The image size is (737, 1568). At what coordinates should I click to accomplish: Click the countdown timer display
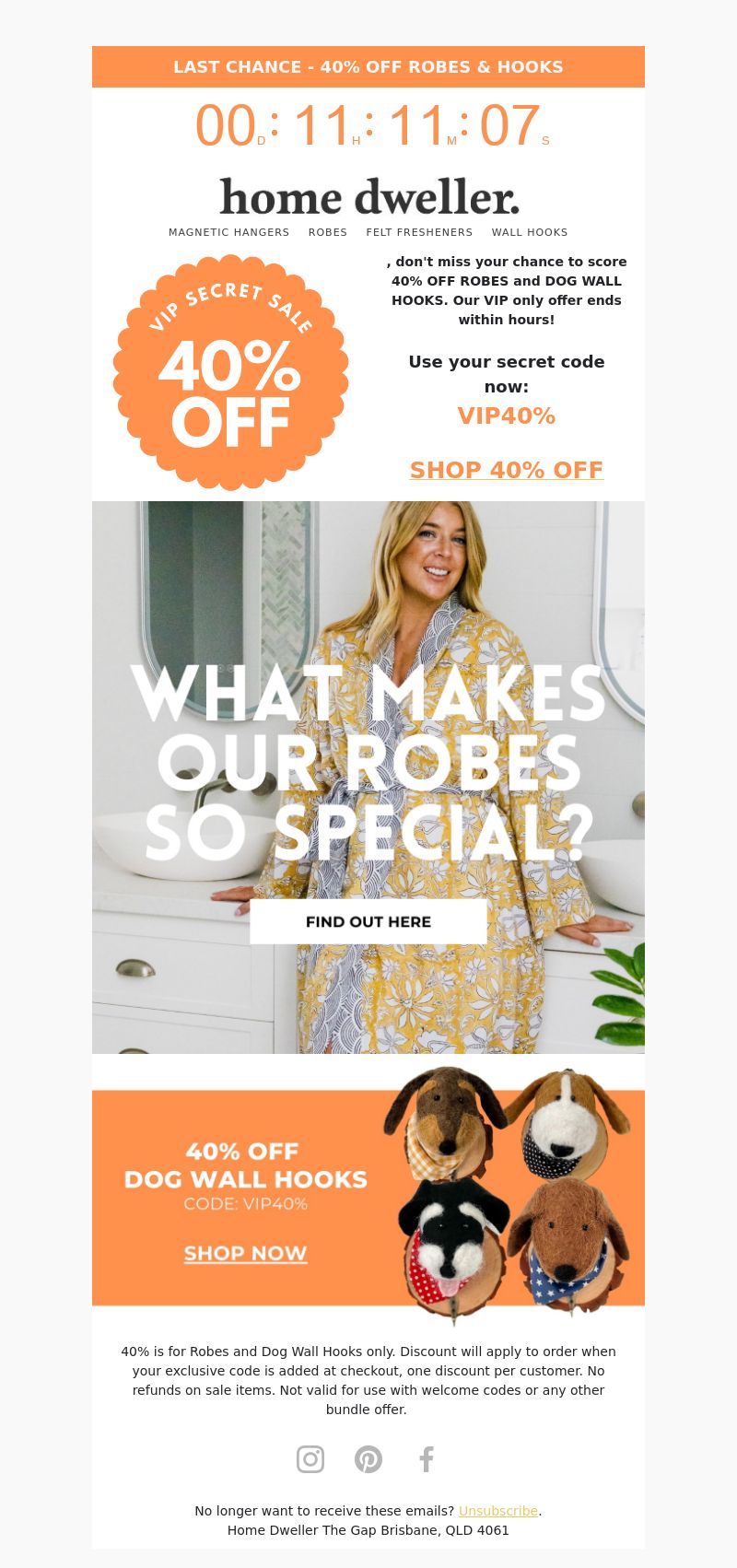[371, 125]
